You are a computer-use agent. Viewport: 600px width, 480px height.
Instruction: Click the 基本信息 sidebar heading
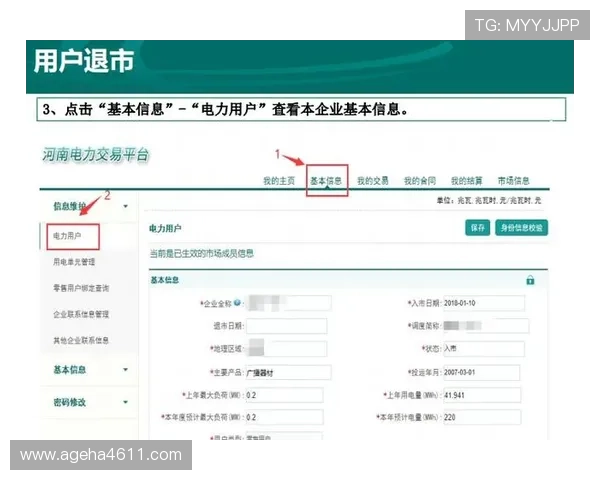(x=69, y=370)
